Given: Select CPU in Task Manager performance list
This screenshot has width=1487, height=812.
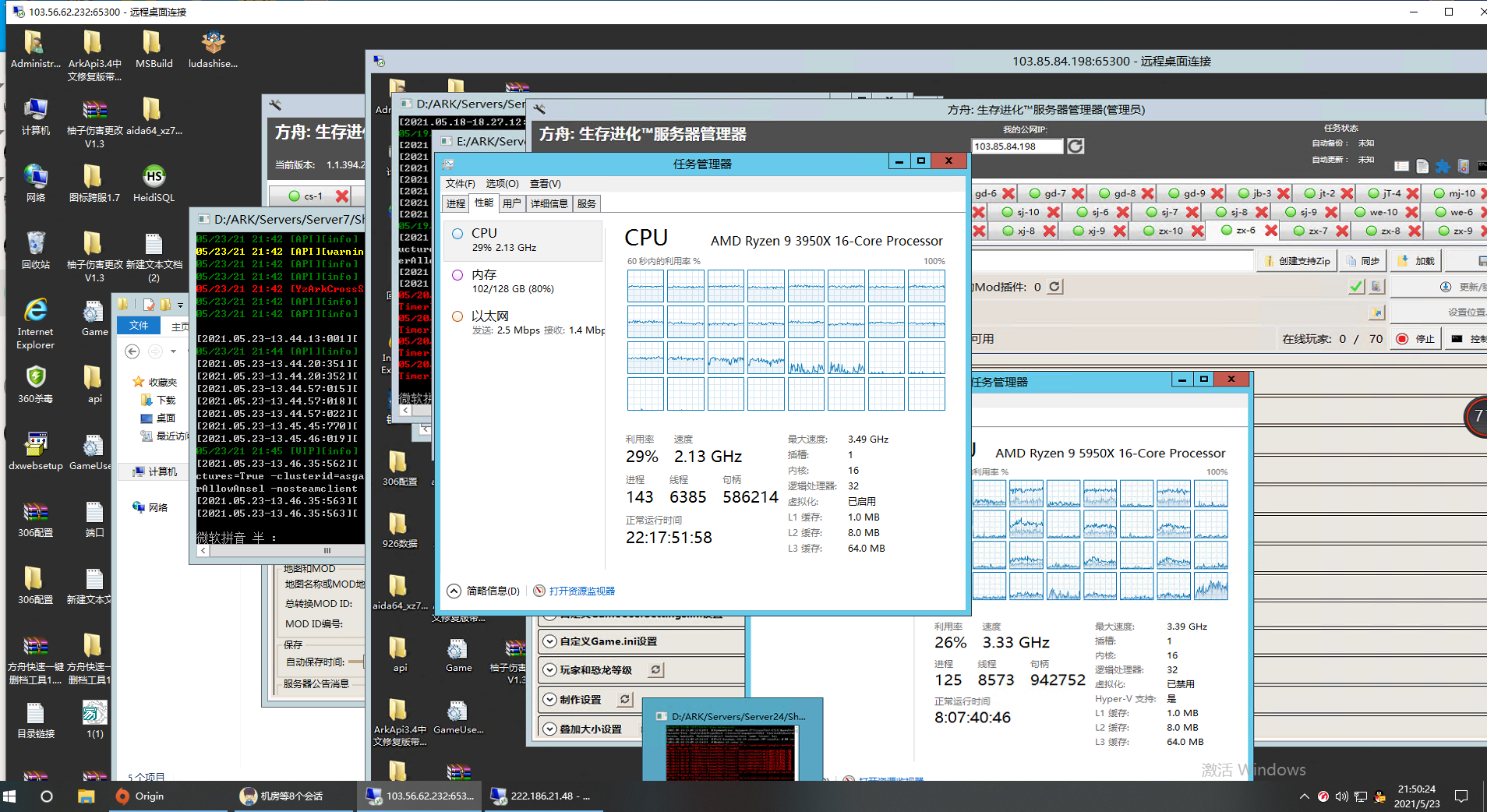Looking at the screenshot, I should [x=524, y=240].
